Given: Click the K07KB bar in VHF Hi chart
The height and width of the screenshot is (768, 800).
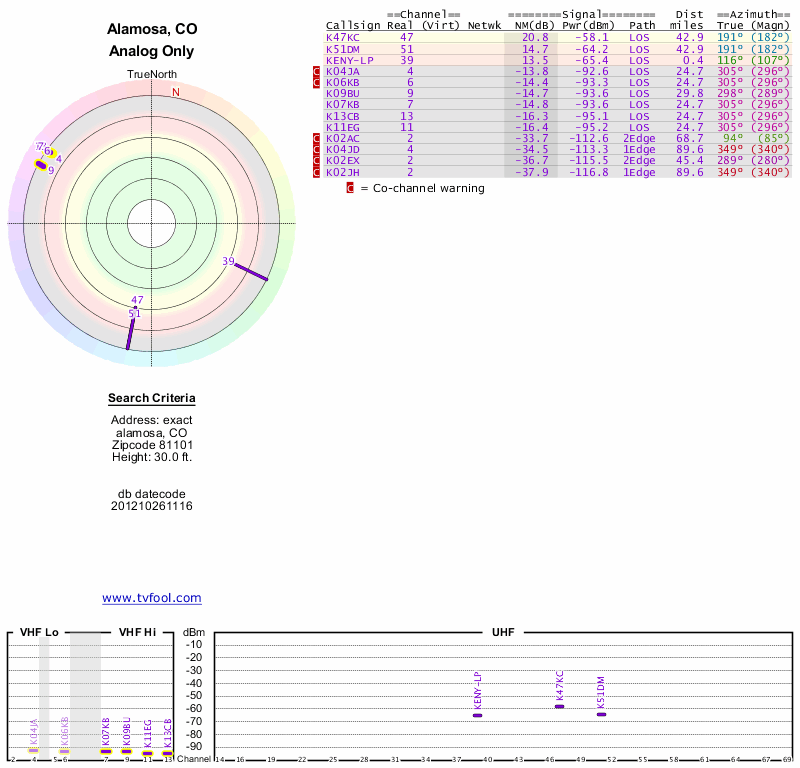Looking at the screenshot, I should 105,751.
